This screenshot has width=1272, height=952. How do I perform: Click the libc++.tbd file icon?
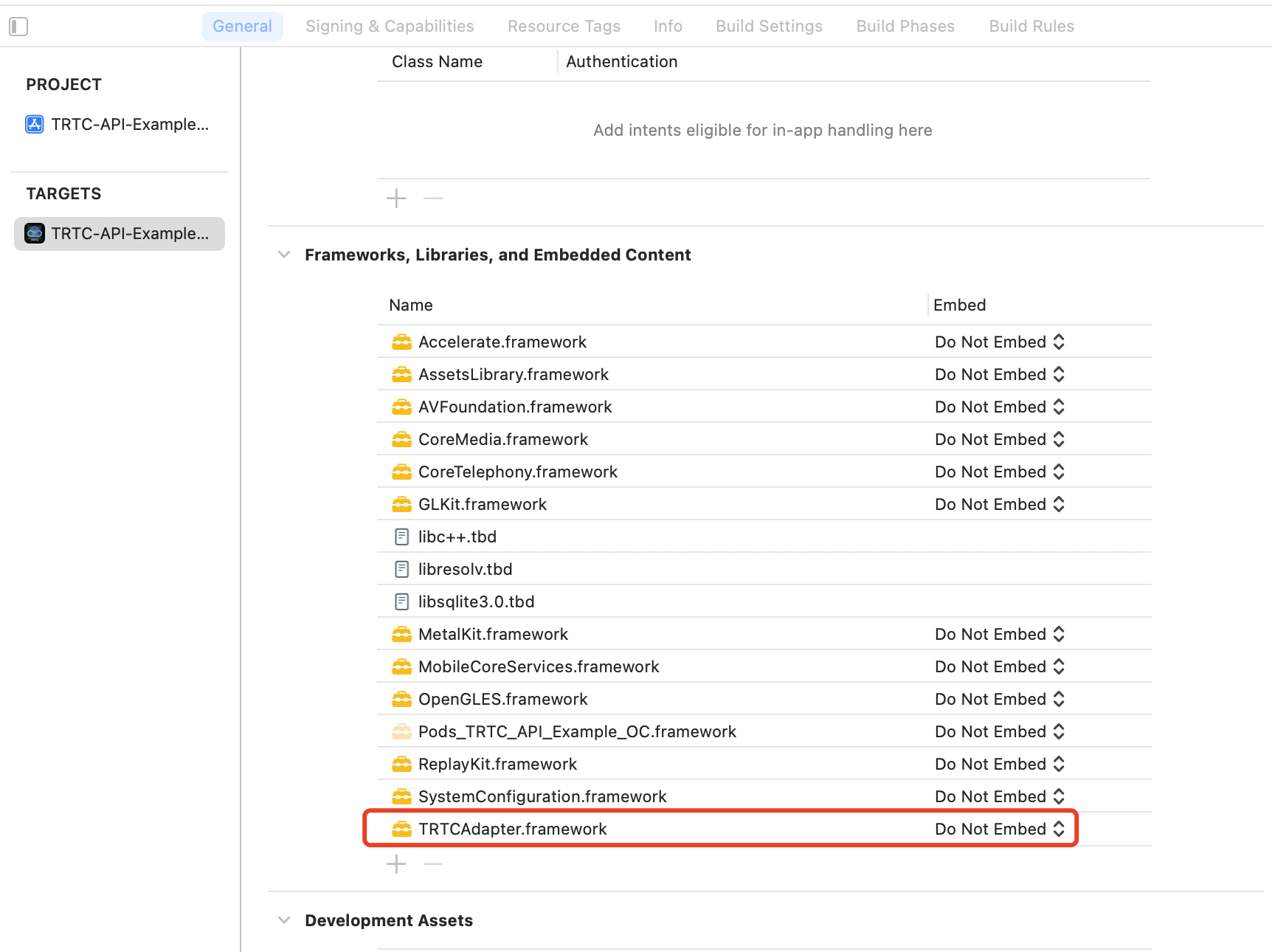coord(401,537)
